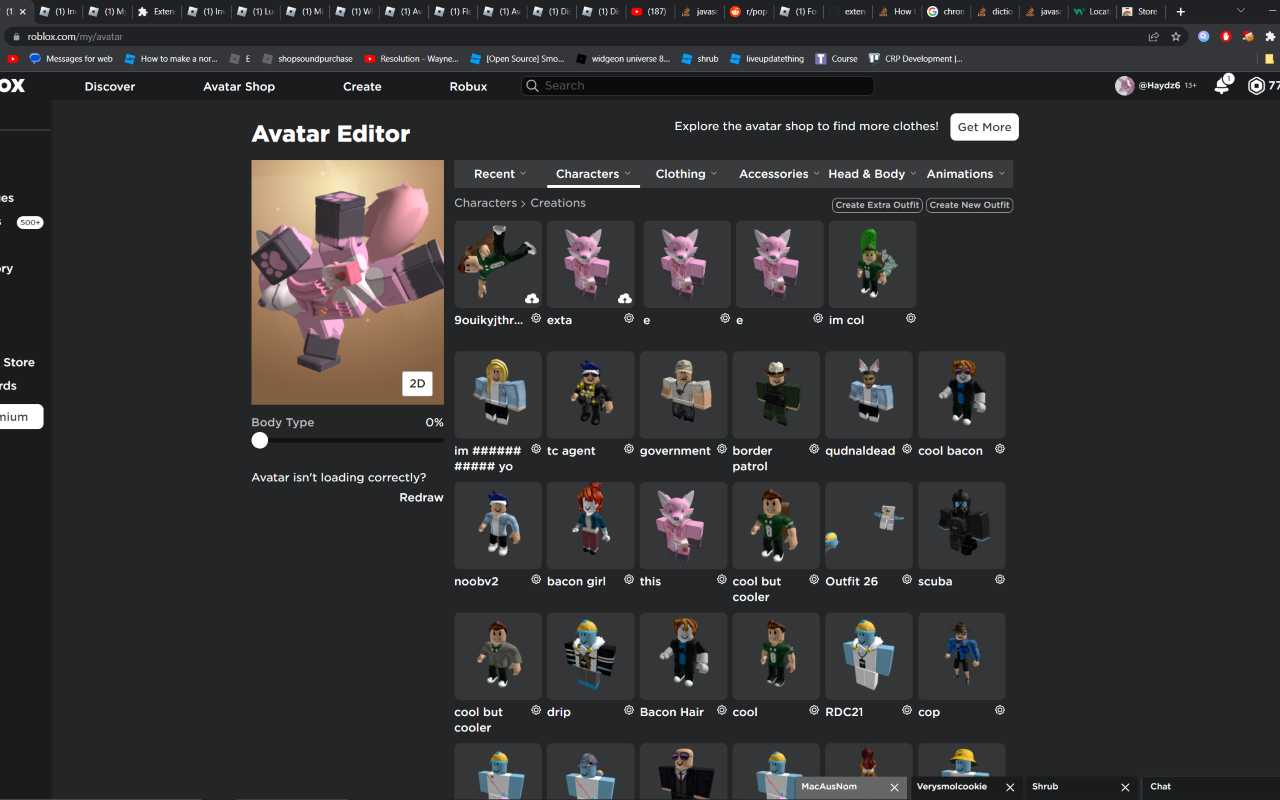Screen dimensions: 1280x800
Task: Open the gear icon on the "RDC21" outfit
Action: pos(906,710)
